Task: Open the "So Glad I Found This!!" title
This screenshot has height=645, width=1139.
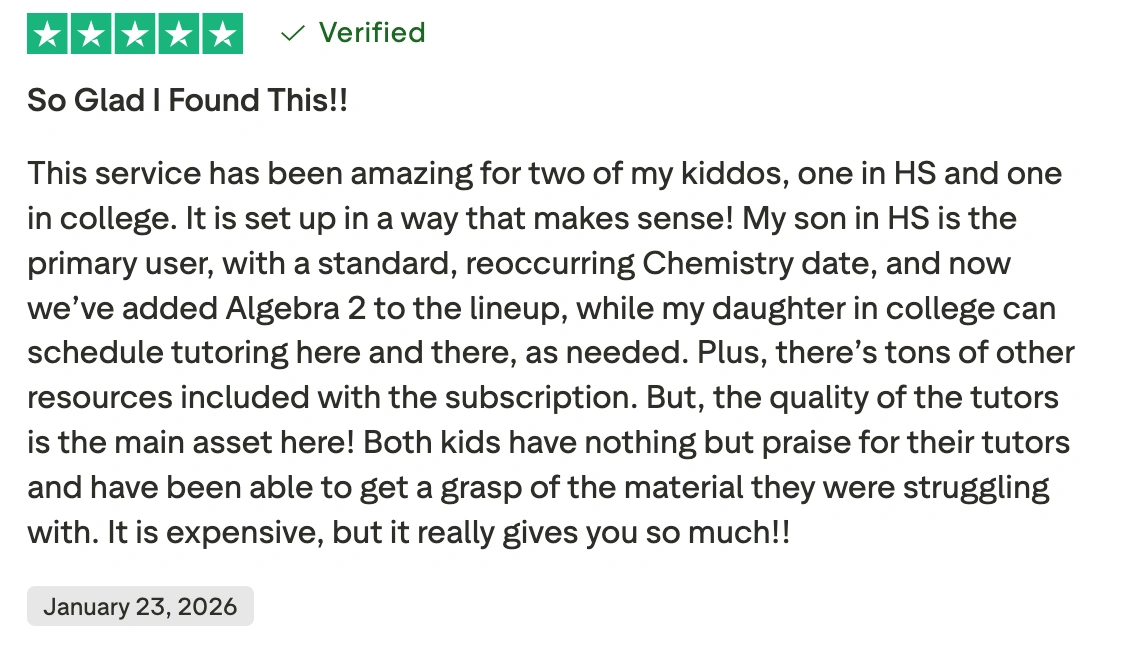Action: click(187, 101)
